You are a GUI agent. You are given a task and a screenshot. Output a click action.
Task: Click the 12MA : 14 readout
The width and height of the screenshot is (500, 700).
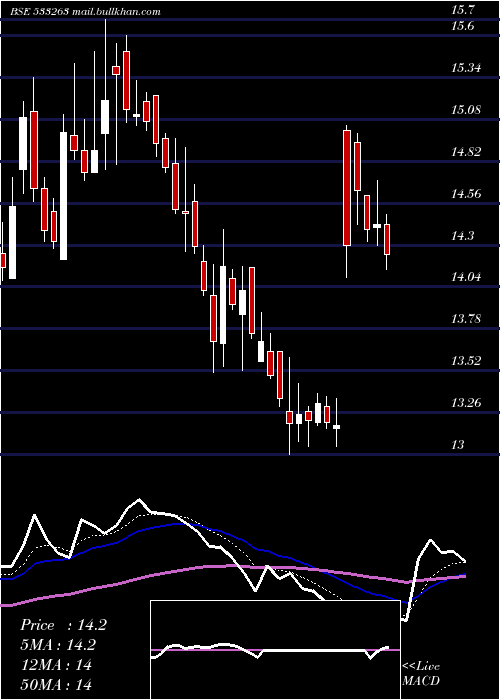(x=55, y=665)
